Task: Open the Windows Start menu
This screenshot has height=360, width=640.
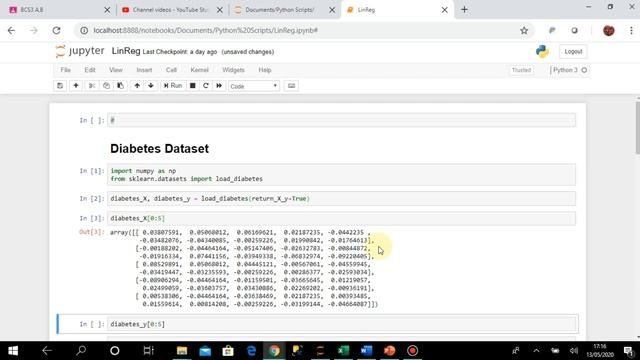Action: pyautogui.click(x=13, y=351)
